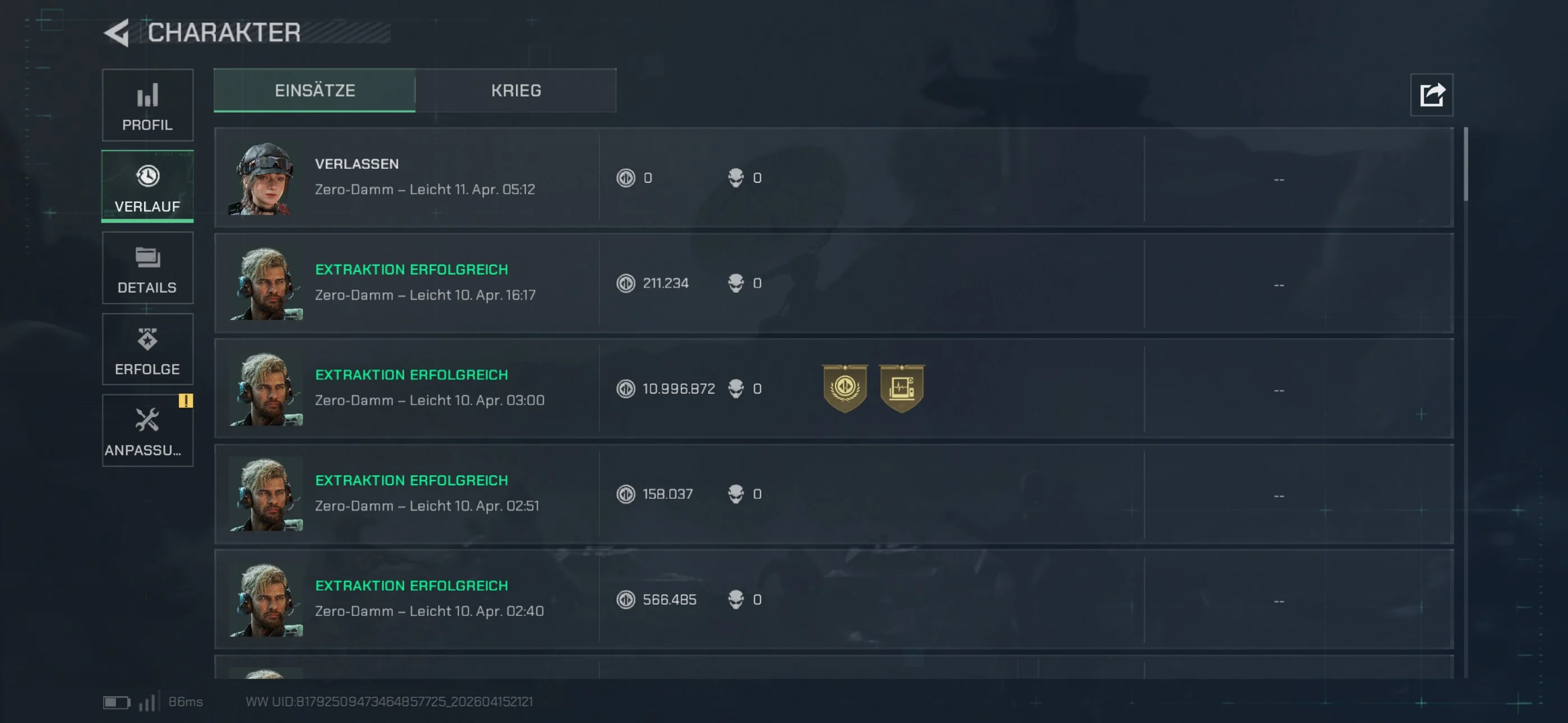Click the gold monitor medal badge
1568x723 pixels.
[901, 388]
